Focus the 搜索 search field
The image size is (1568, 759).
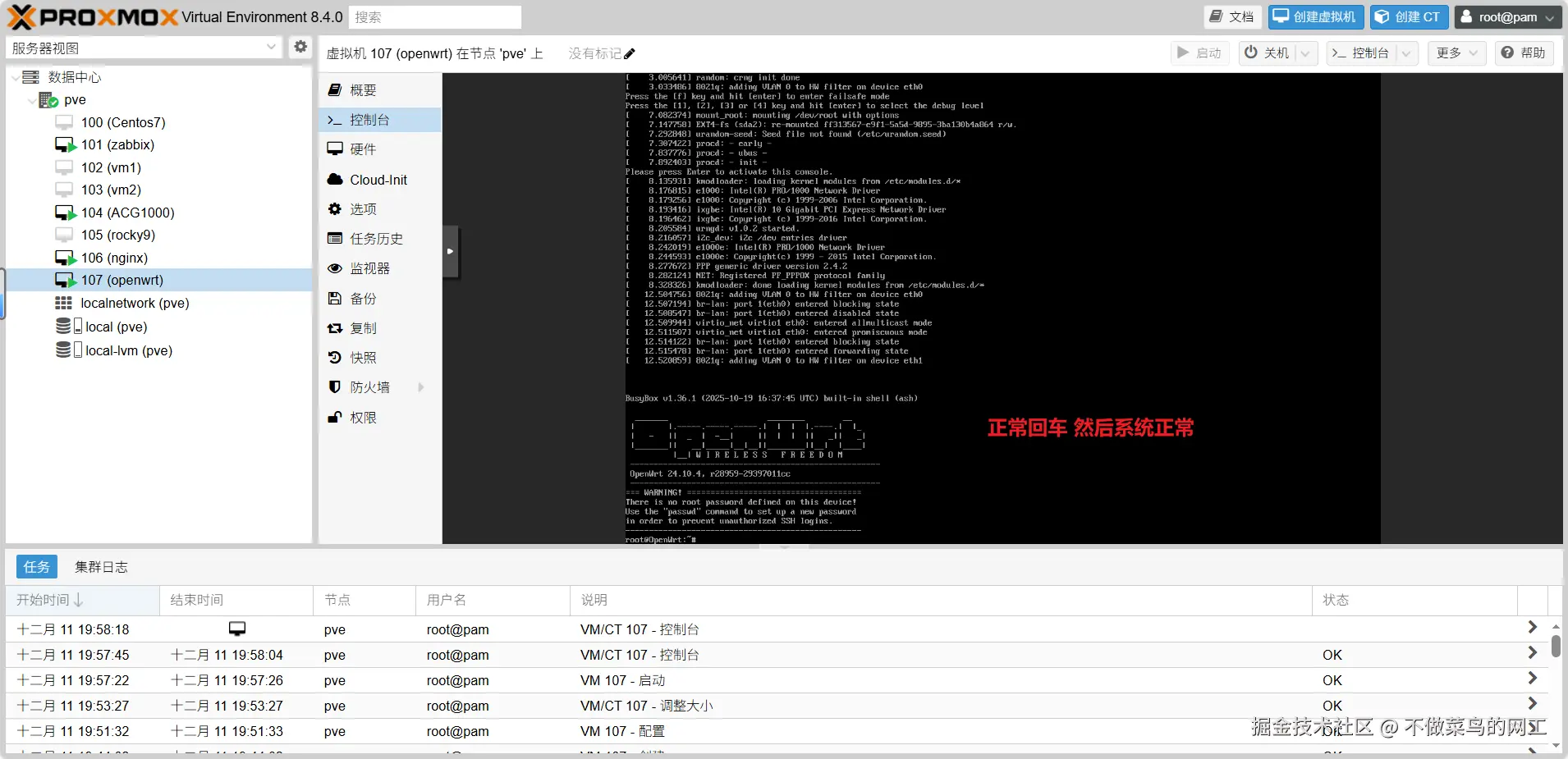point(435,17)
